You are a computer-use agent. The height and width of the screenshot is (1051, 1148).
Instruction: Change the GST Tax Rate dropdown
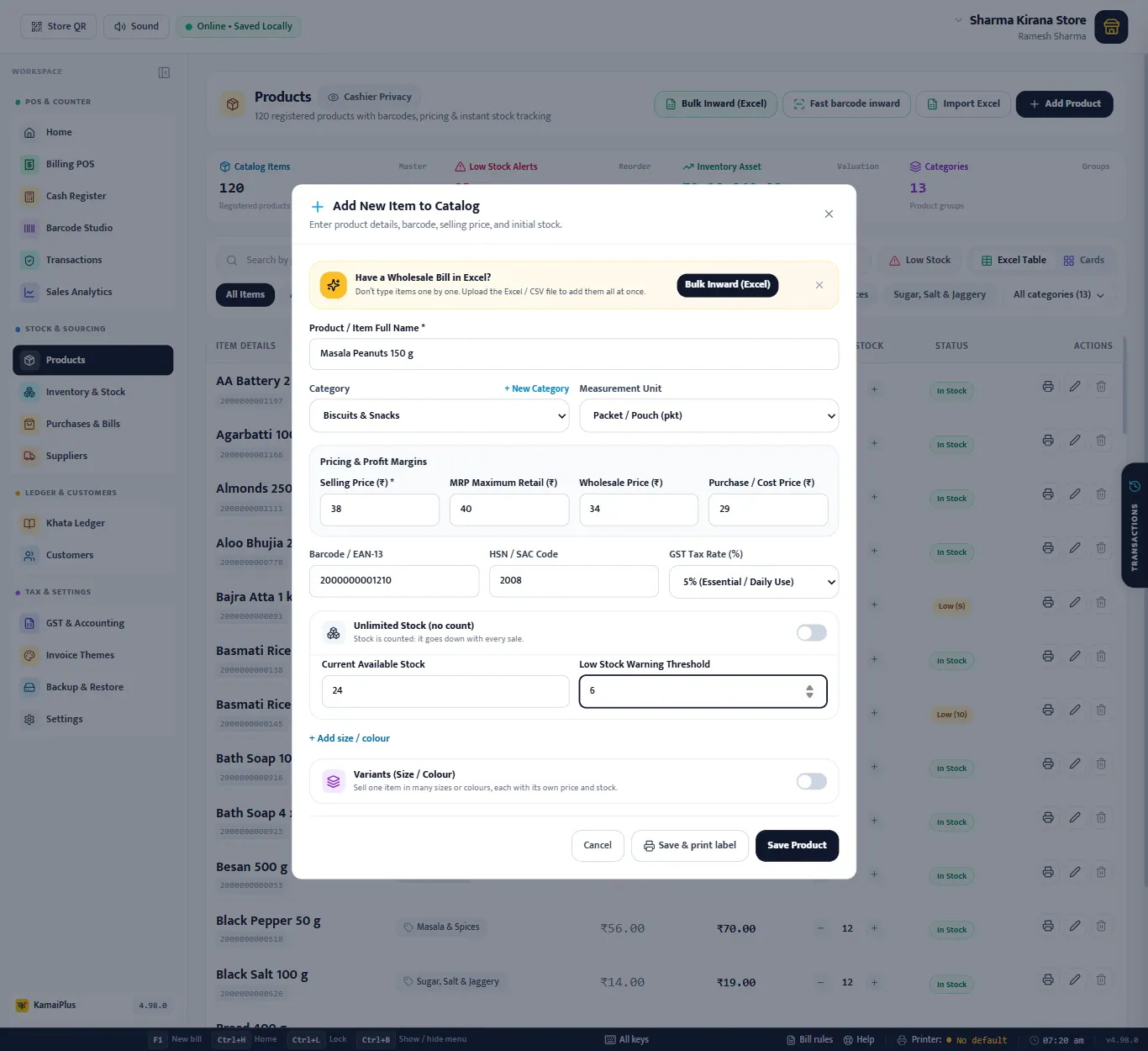754,582
